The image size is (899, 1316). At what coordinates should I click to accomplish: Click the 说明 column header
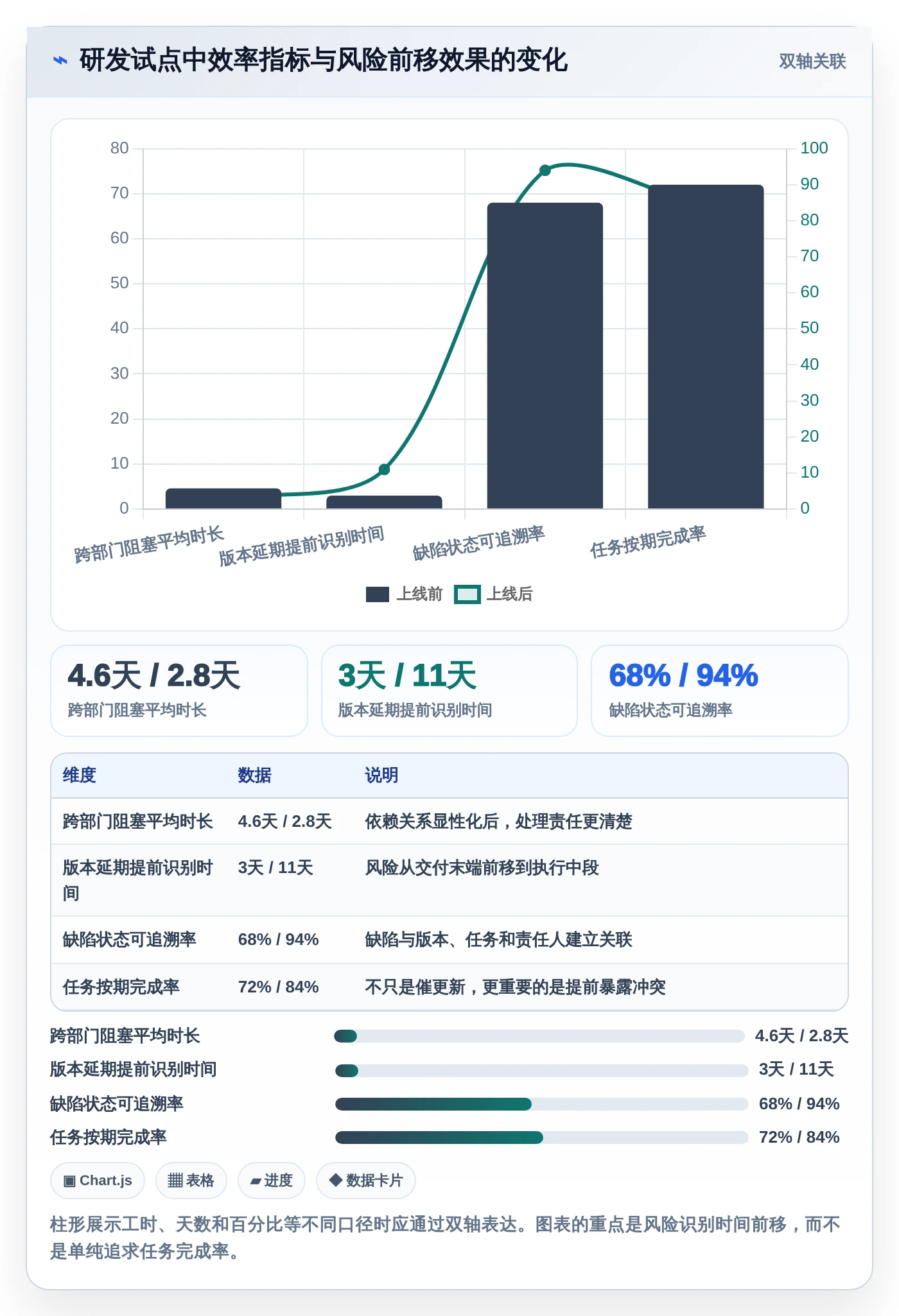[382, 775]
